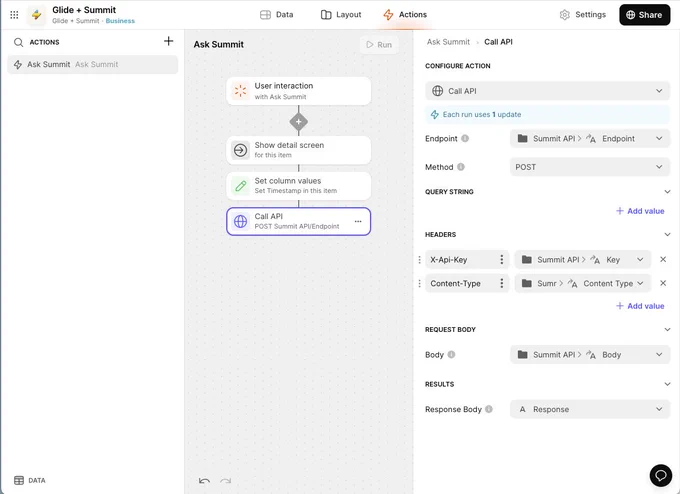
Task: Click the Glide + Summit app logo
Action: pyautogui.click(x=36, y=15)
